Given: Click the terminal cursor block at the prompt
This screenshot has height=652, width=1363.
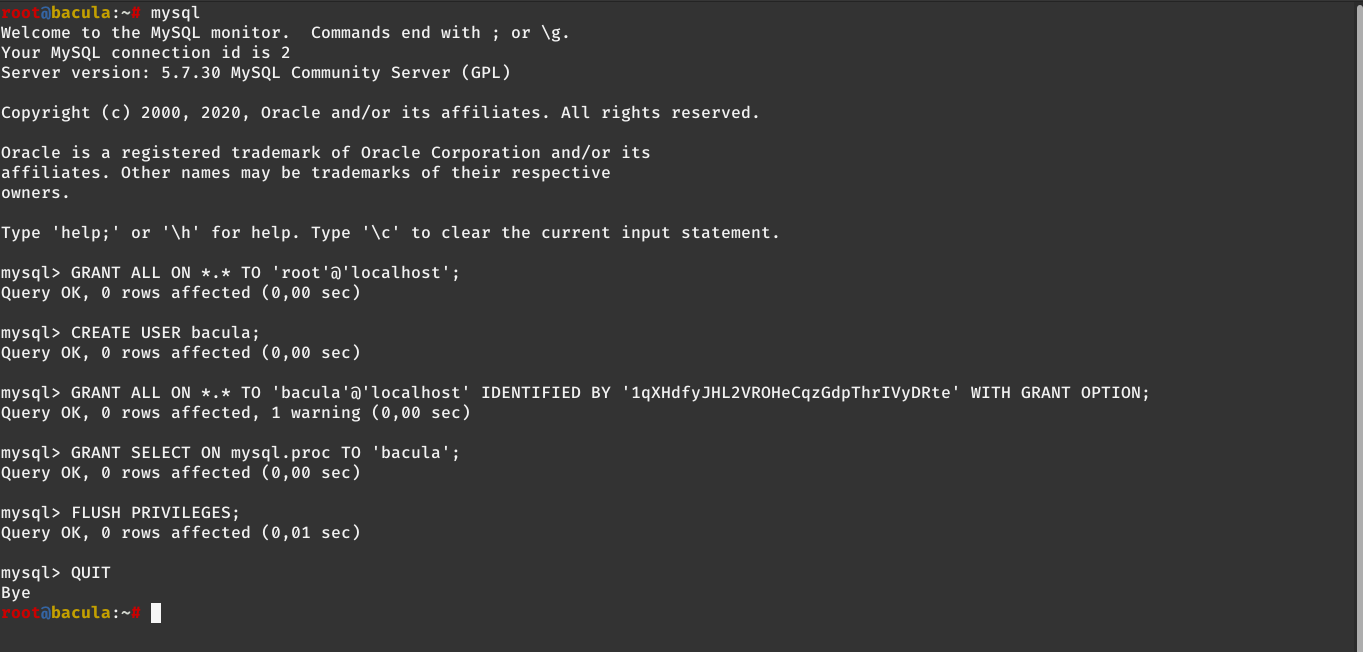Looking at the screenshot, I should [x=156, y=613].
